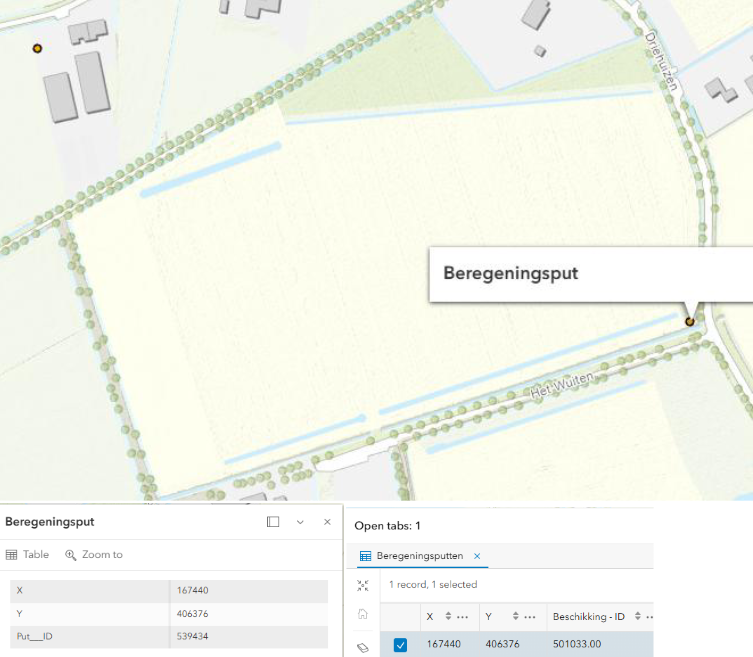Image resolution: width=753 pixels, height=657 pixels.
Task: Click the zoom-to-selection icon in table sidebar
Action: click(362, 585)
